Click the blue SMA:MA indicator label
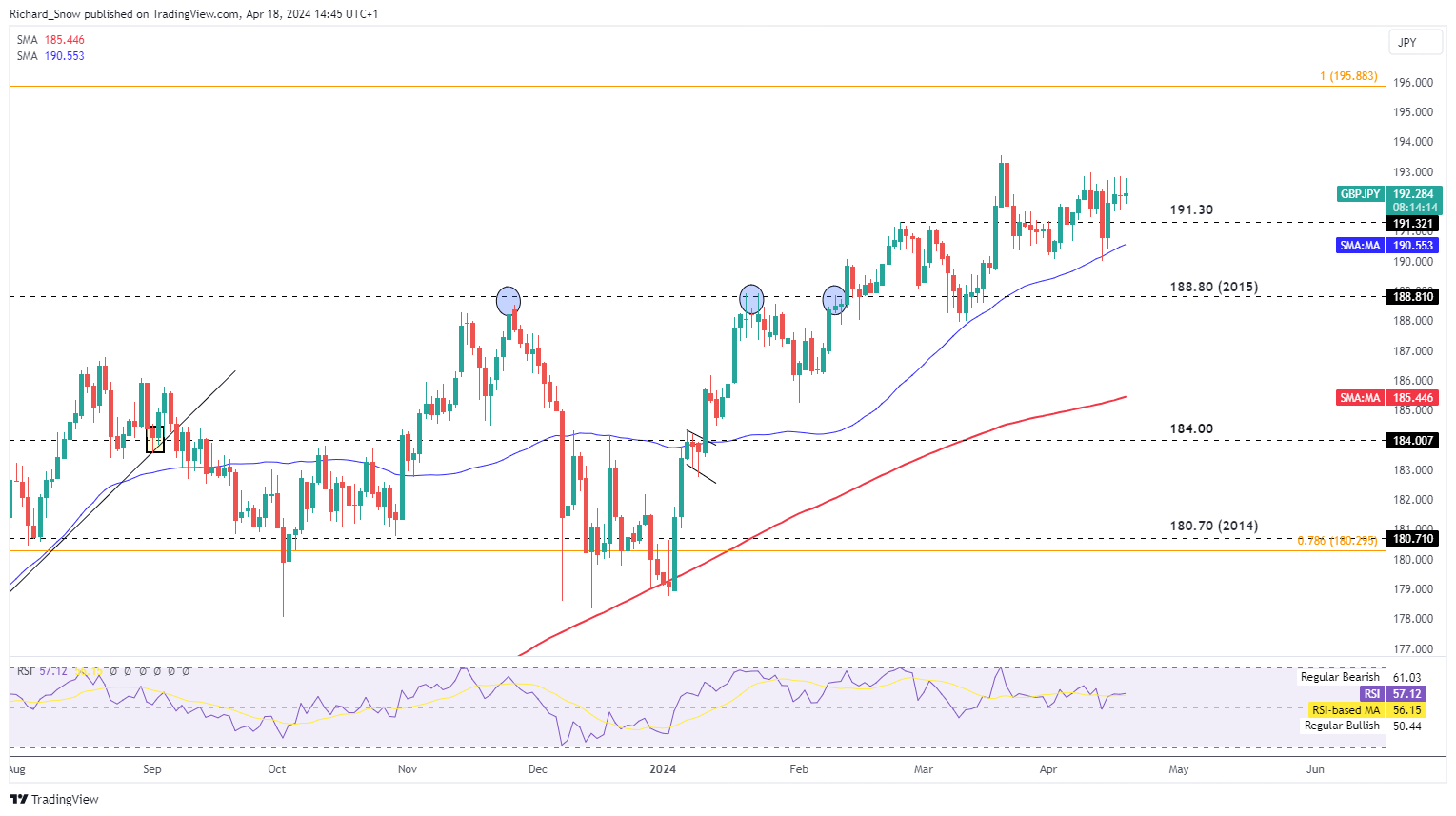The image size is (1456, 816). pyautogui.click(x=1361, y=246)
